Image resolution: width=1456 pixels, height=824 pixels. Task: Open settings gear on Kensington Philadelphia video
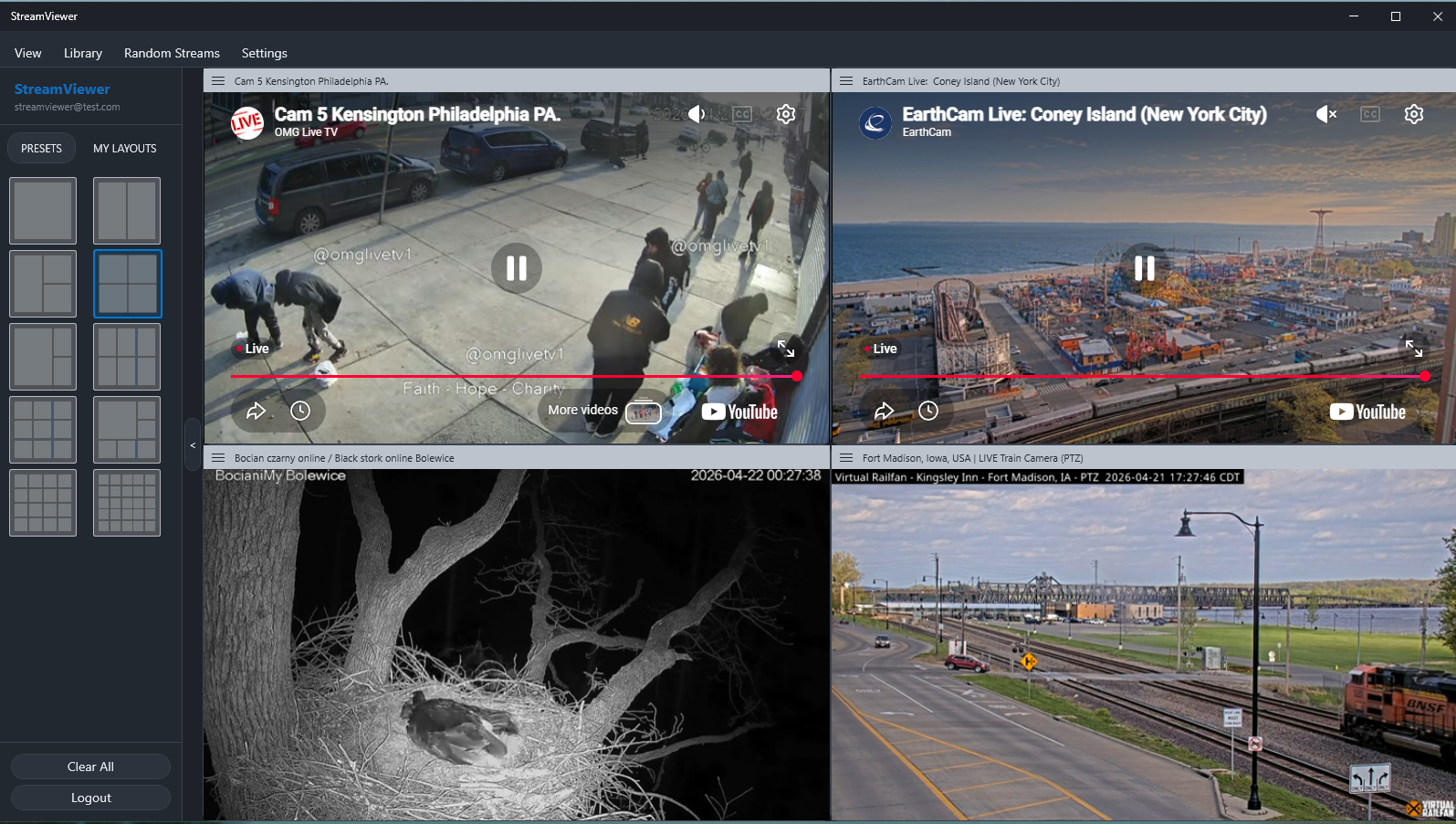(786, 114)
